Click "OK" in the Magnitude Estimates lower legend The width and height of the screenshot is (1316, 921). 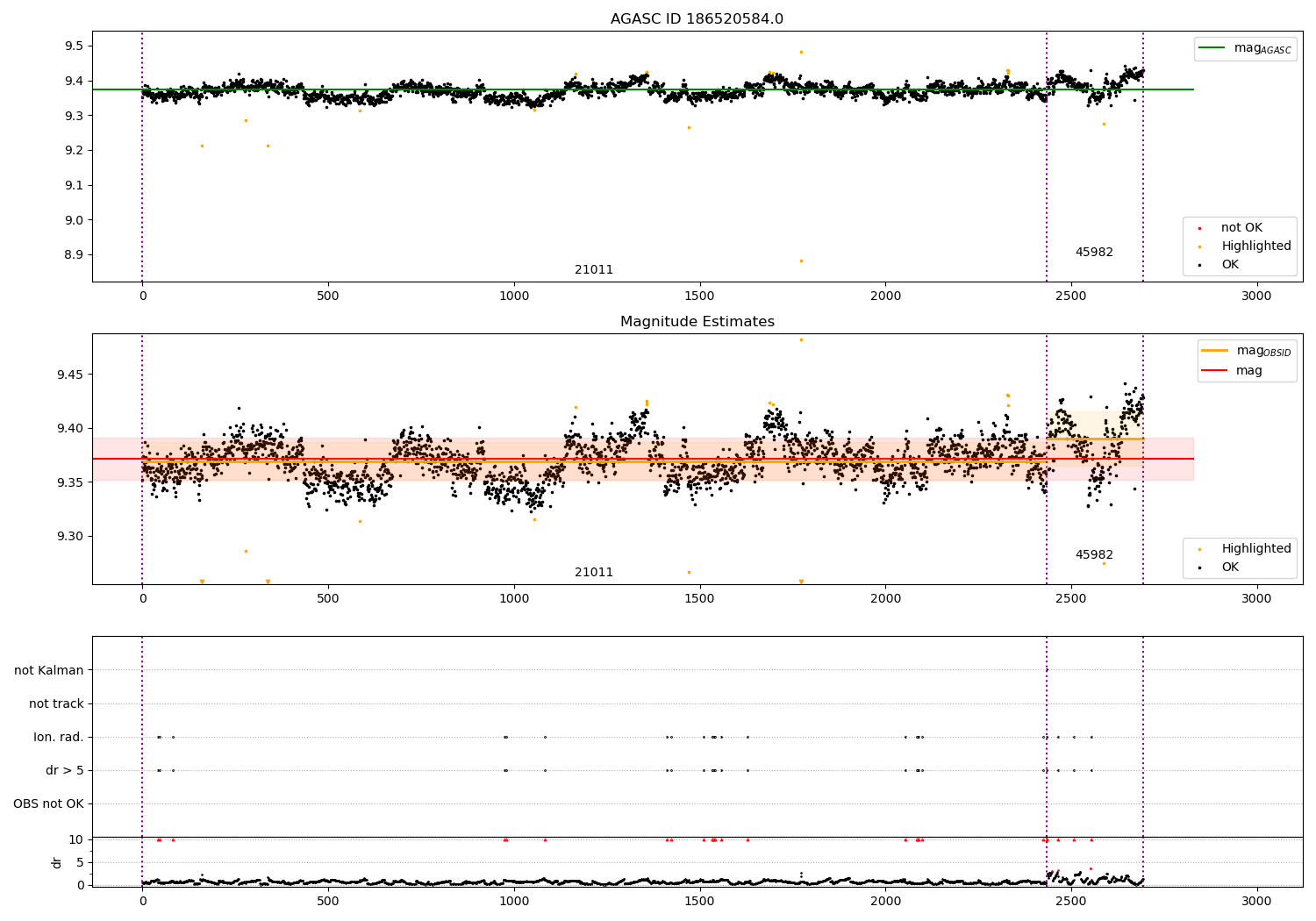1230,568
